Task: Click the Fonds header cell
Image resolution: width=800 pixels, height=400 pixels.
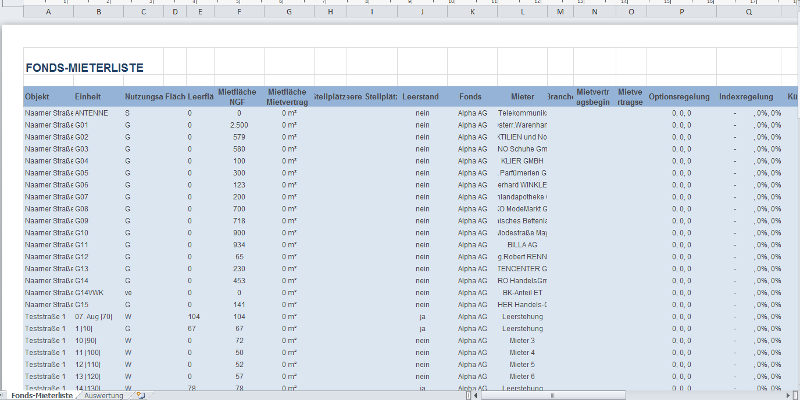Action: (472, 96)
